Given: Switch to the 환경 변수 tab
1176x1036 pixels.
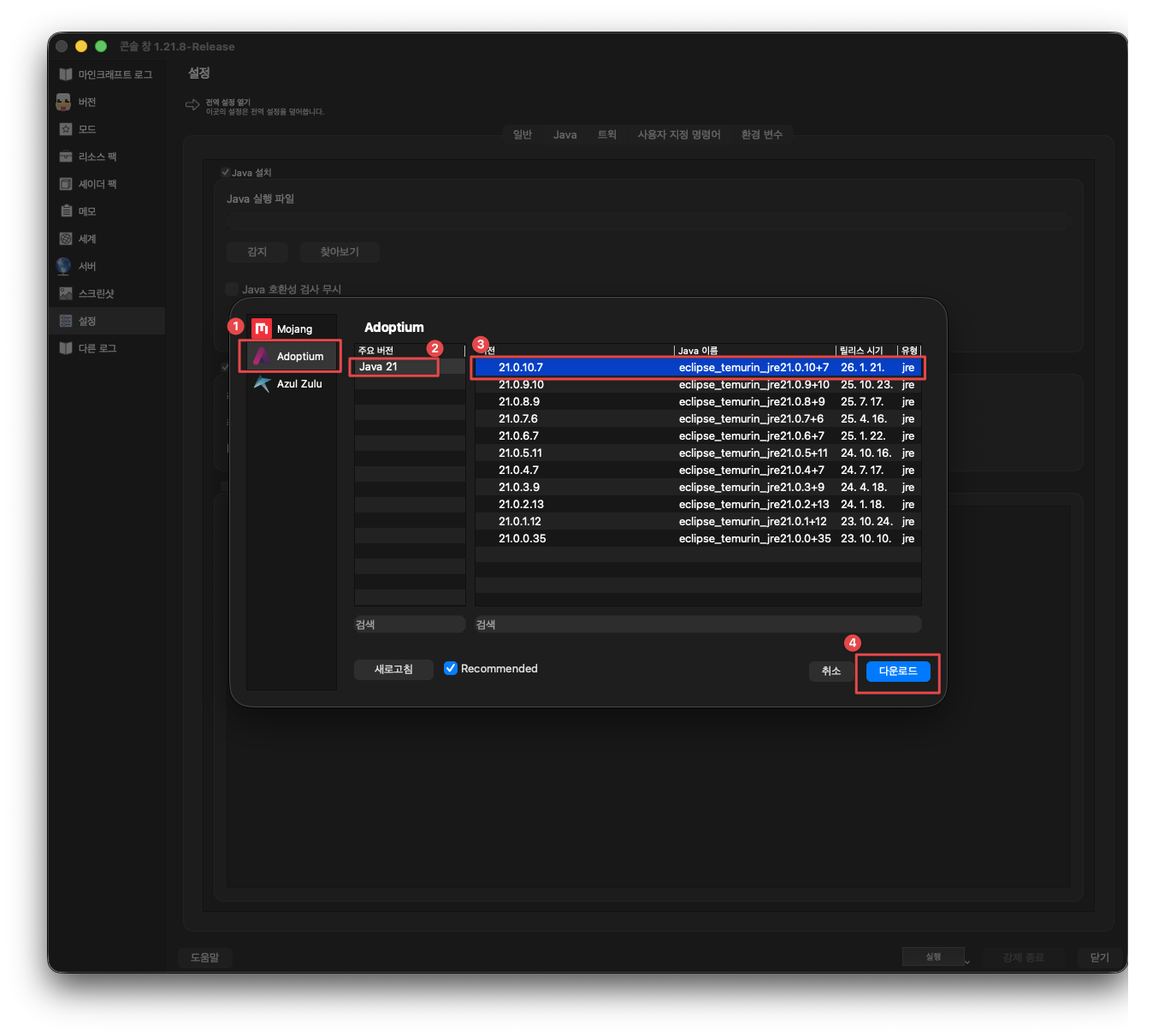Looking at the screenshot, I should point(761,134).
